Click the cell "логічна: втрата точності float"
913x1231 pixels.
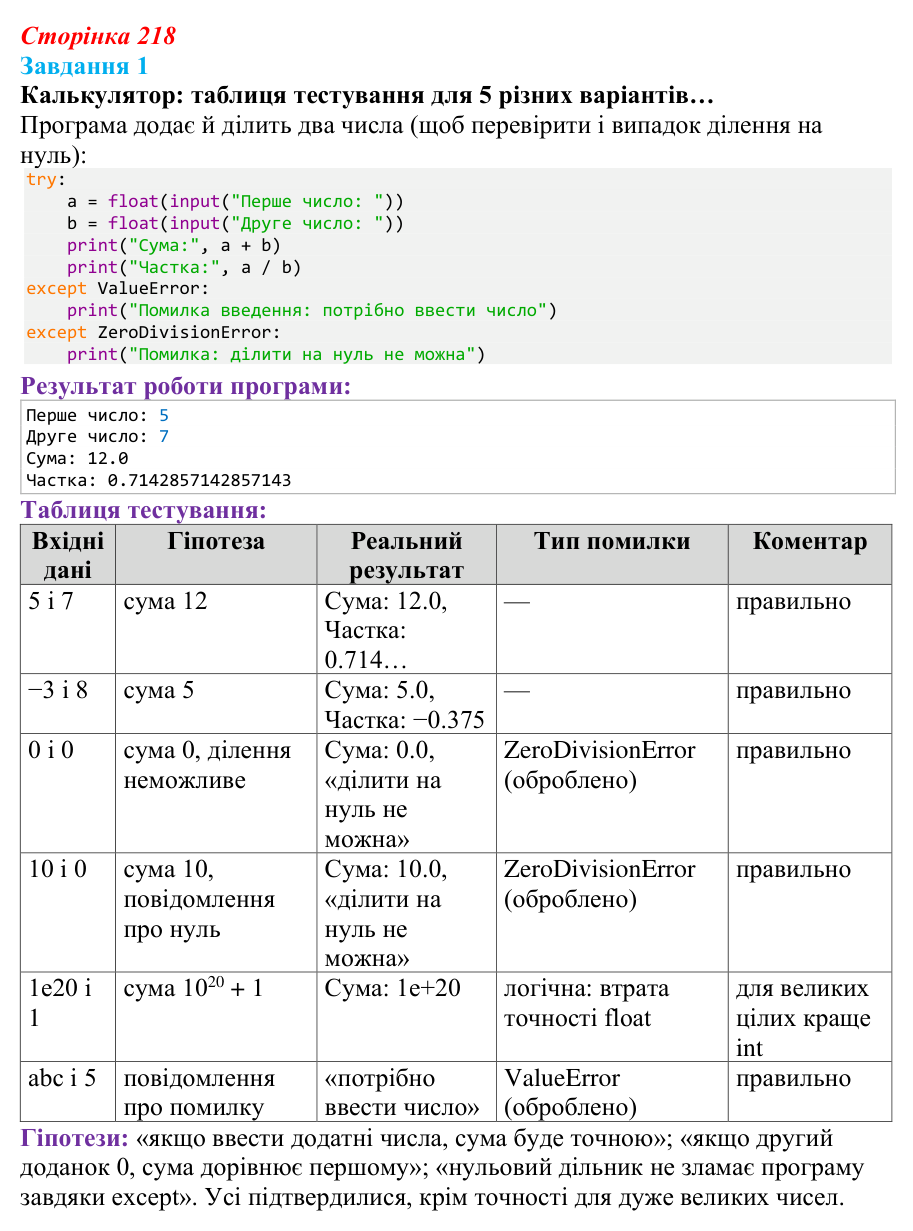coord(612,1017)
